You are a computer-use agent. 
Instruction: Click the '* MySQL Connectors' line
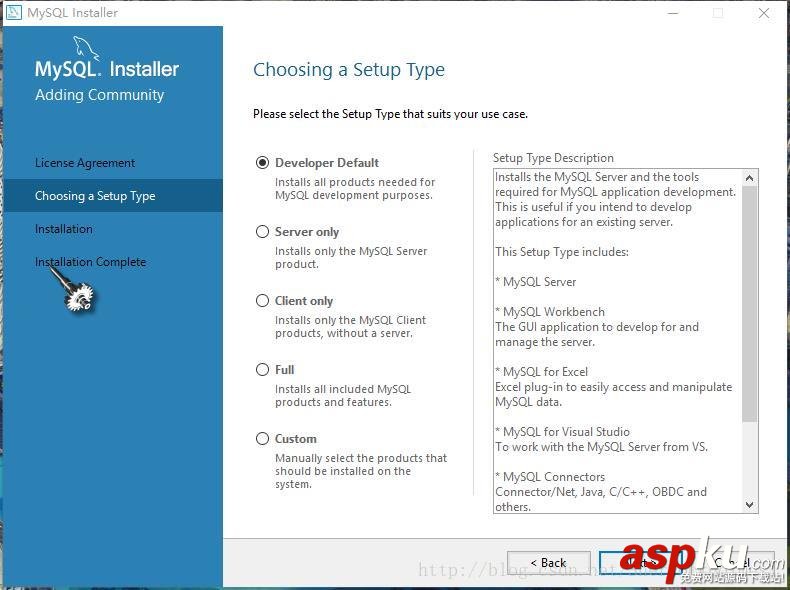point(550,477)
